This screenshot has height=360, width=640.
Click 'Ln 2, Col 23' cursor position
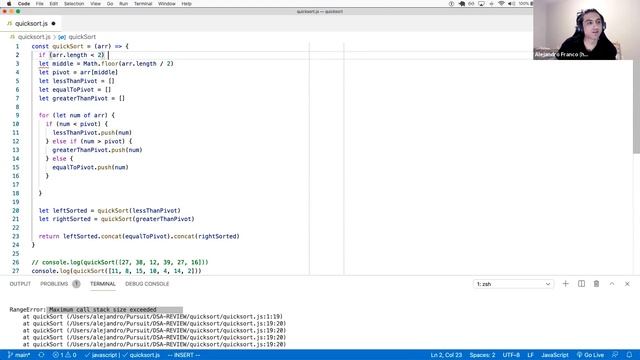pyautogui.click(x=446, y=355)
